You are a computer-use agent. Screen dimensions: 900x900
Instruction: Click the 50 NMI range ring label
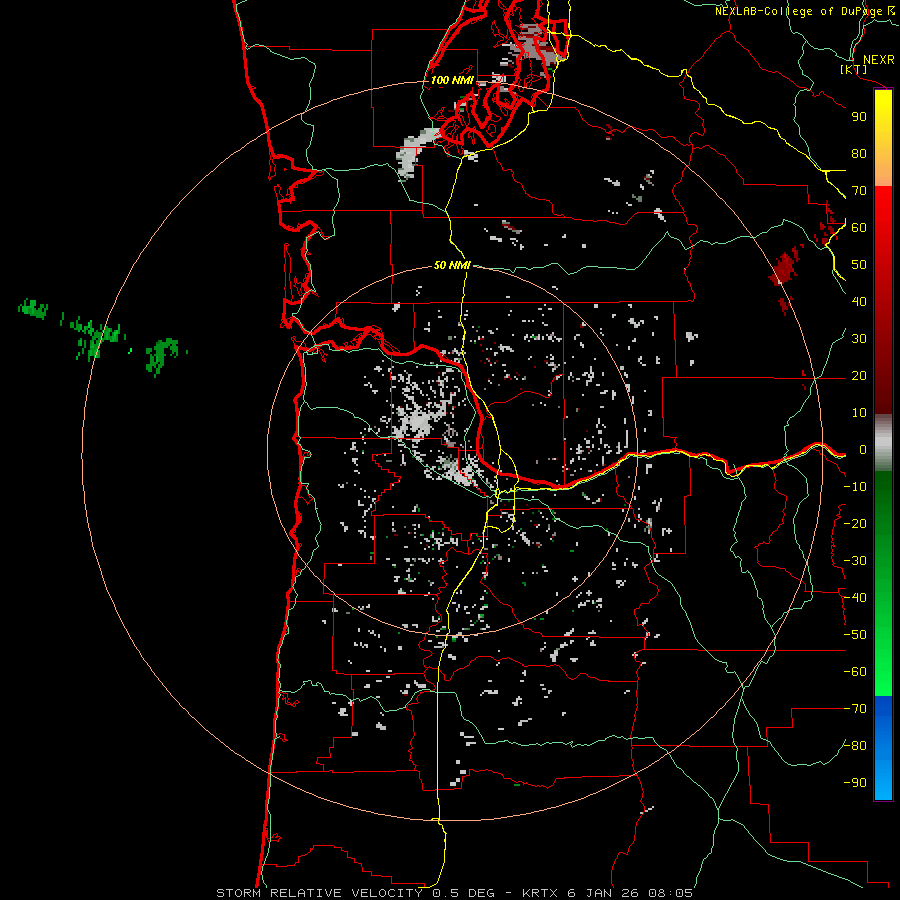[452, 265]
